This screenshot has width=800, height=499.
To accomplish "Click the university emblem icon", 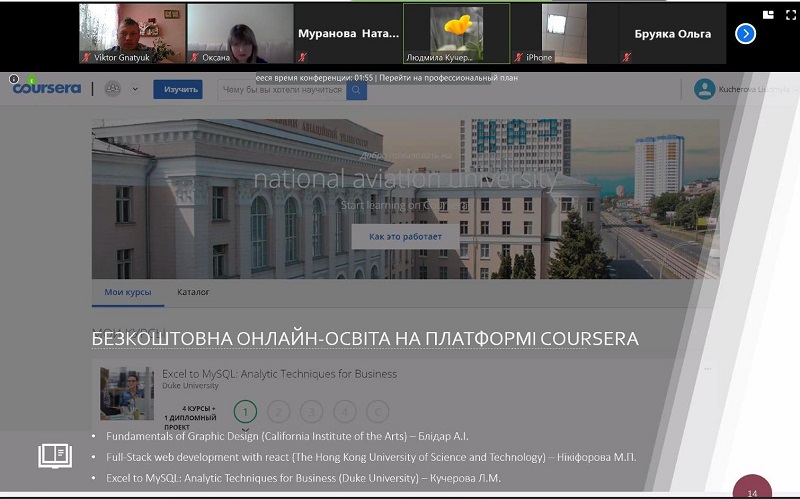I will [x=112, y=90].
